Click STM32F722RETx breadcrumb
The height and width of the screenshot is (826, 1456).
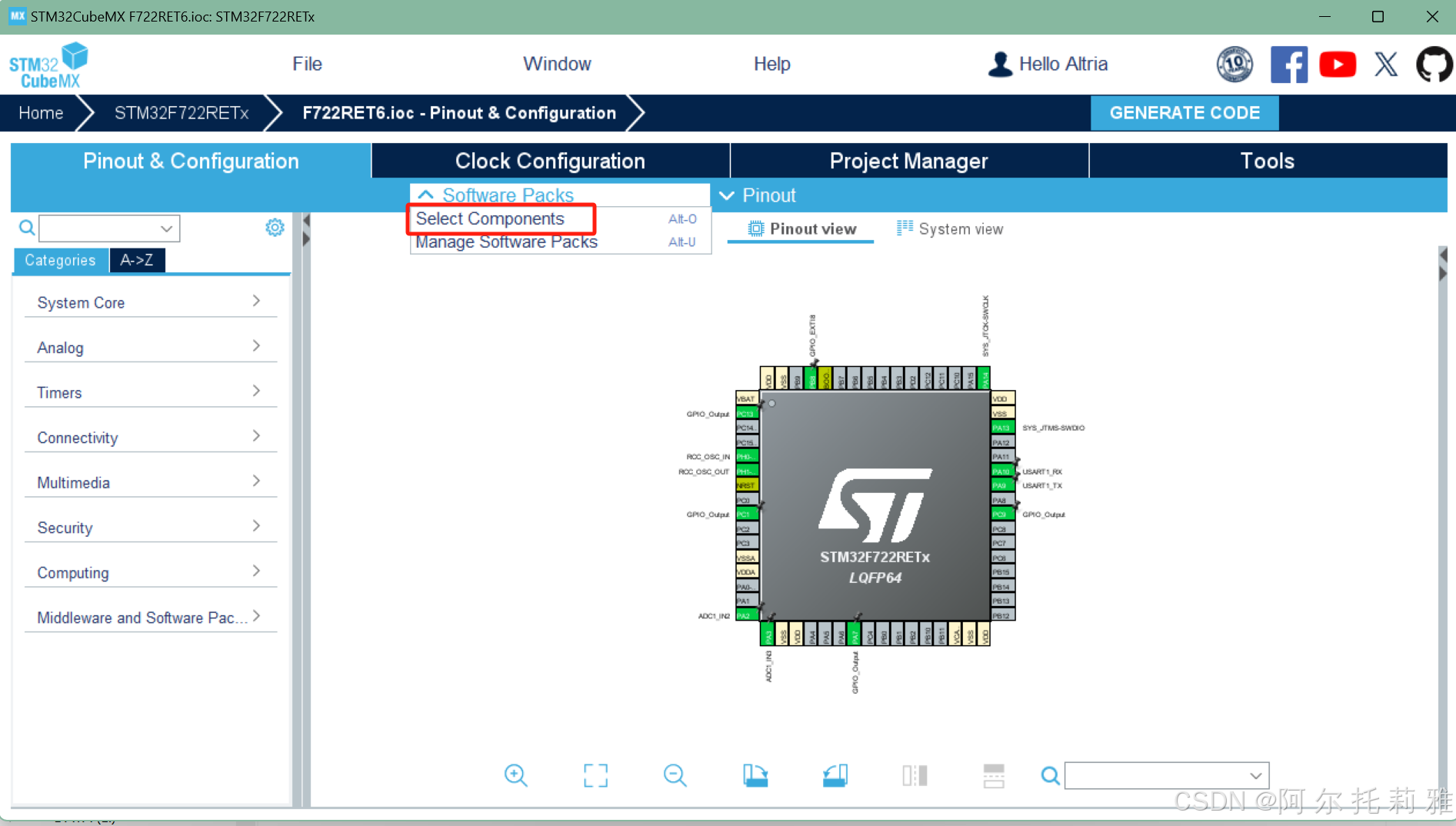point(182,113)
